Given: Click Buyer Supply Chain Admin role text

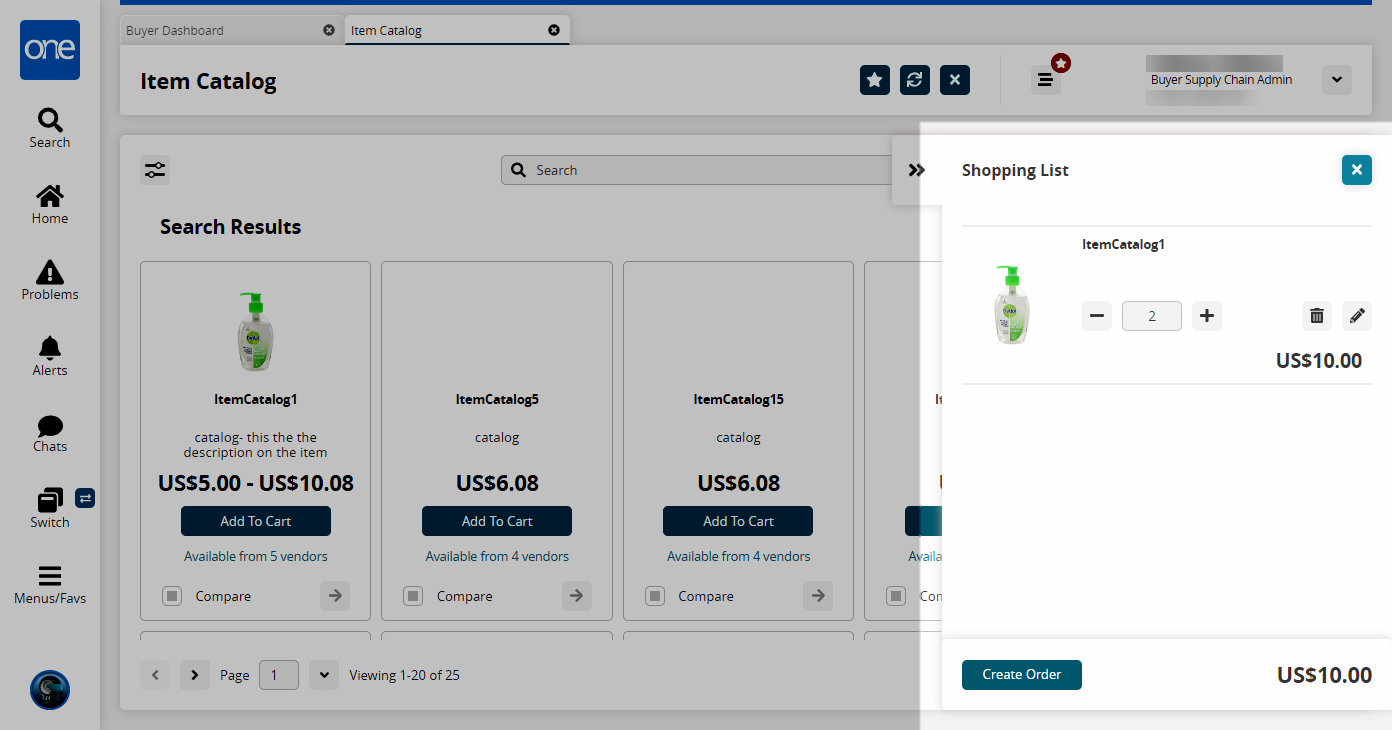Looking at the screenshot, I should [1221, 80].
